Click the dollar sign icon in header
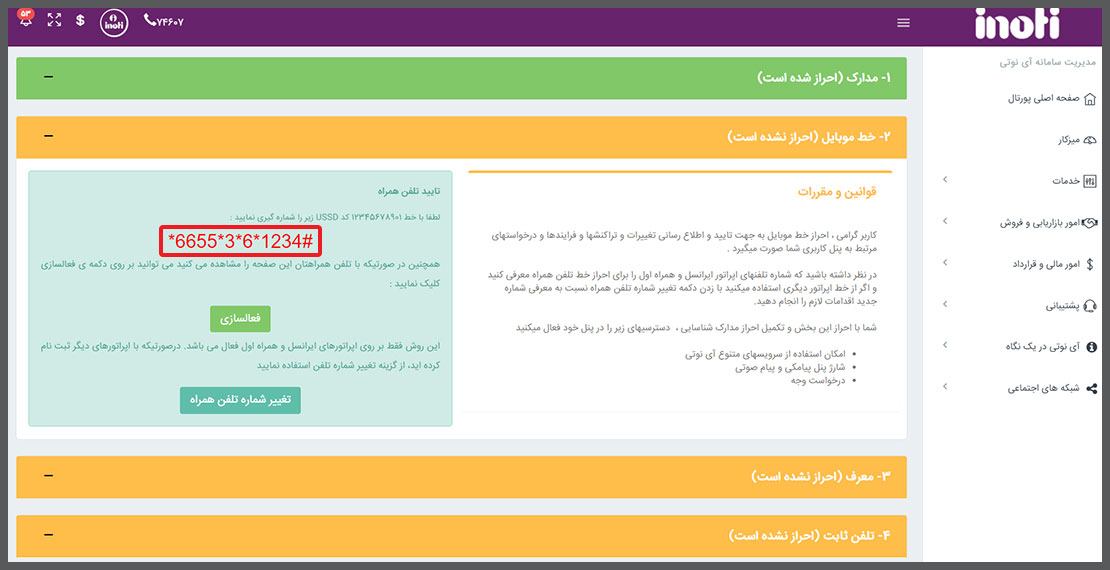 (80, 20)
